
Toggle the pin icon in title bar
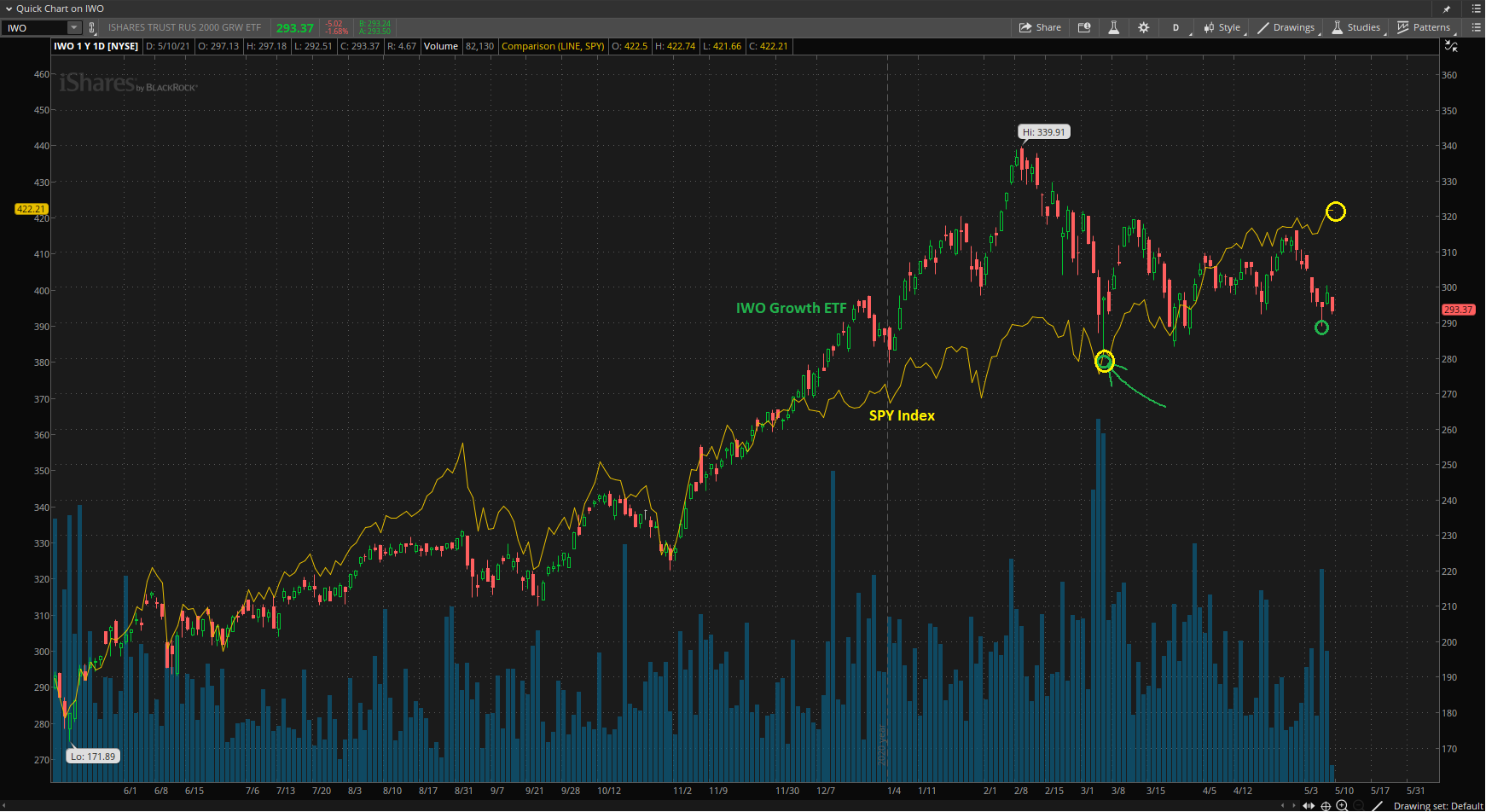click(x=1447, y=9)
